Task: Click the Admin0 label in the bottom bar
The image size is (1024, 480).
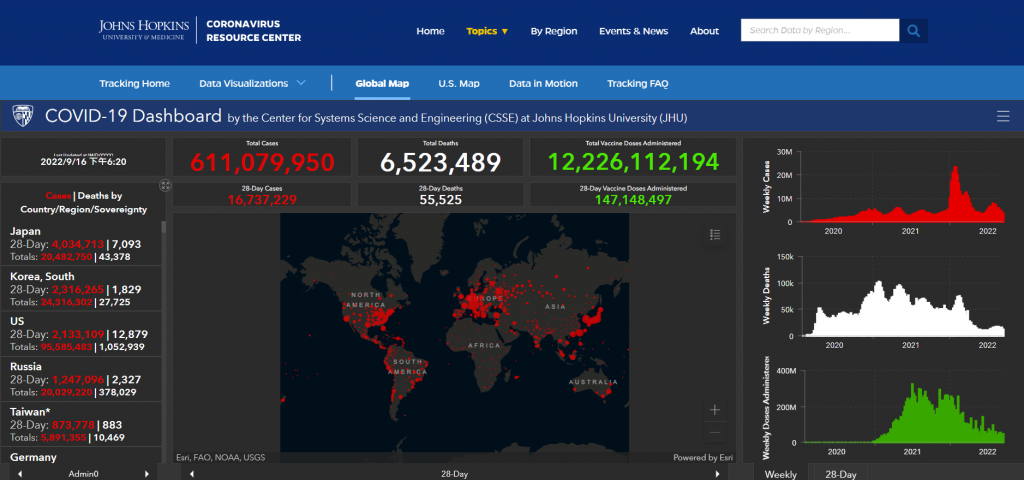Action: [84, 474]
